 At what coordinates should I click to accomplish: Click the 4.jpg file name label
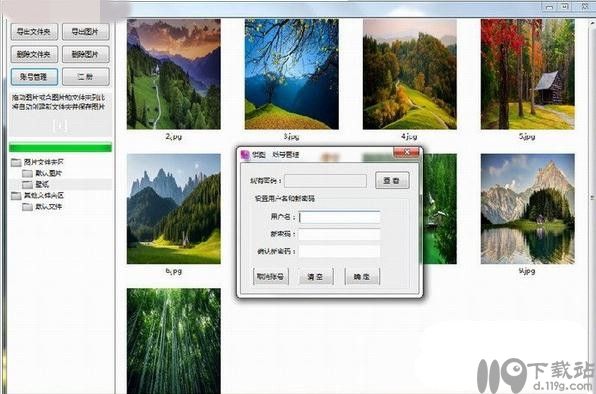(x=409, y=136)
